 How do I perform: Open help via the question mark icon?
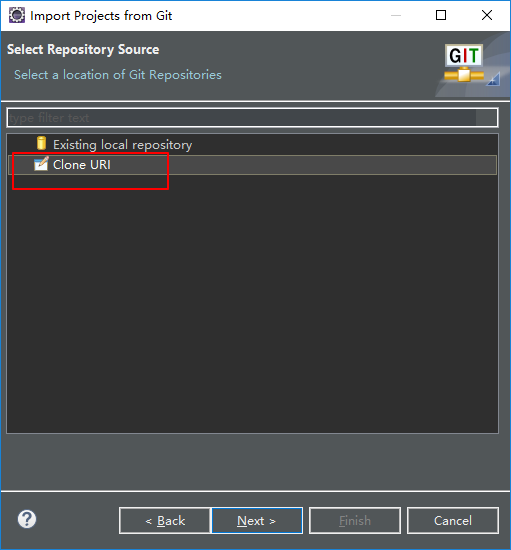coord(27,519)
